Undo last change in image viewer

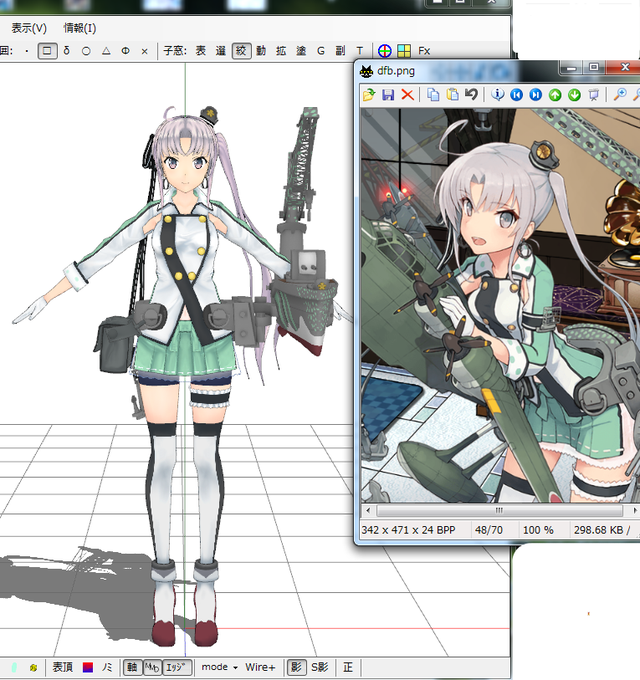(471, 94)
